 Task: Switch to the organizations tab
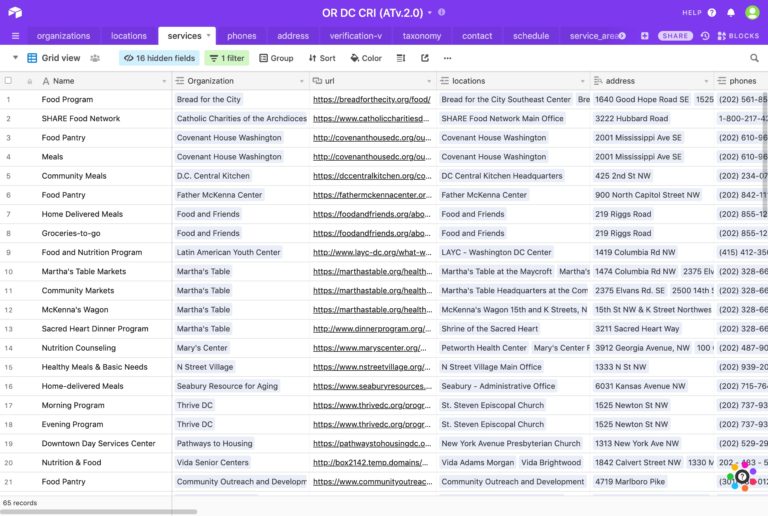(63, 36)
